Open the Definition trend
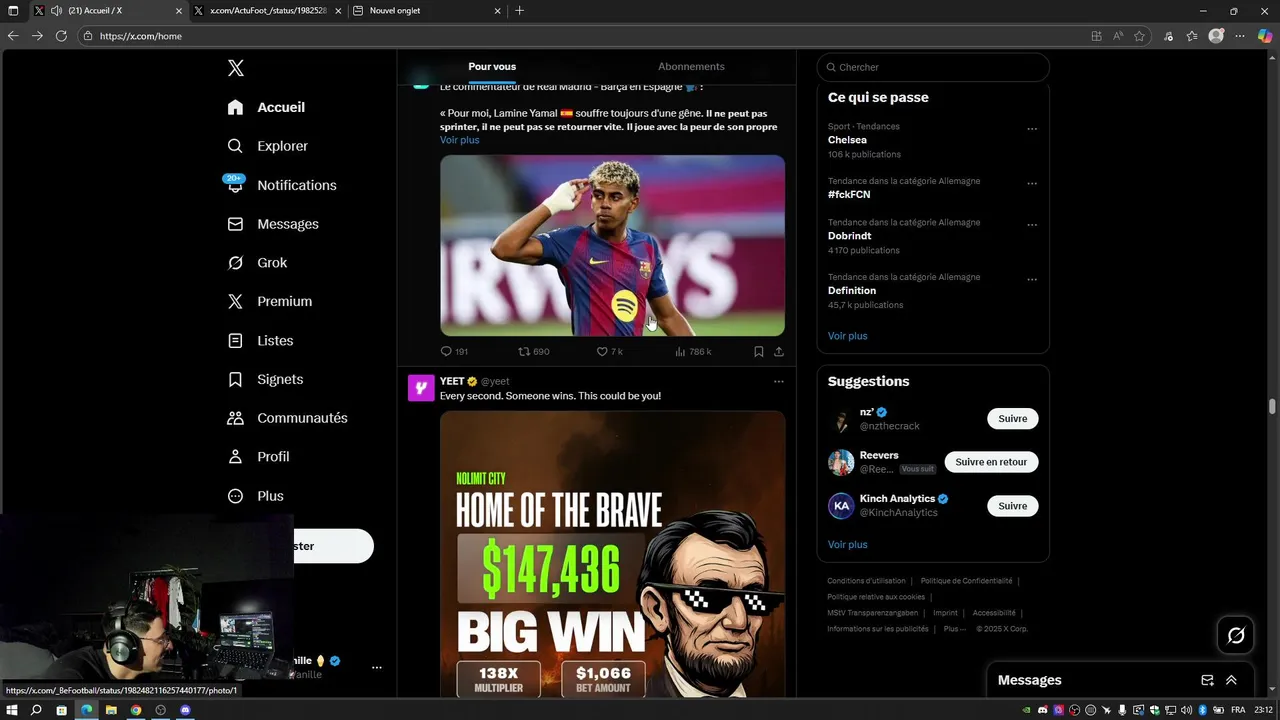This screenshot has height=720, width=1280. (x=852, y=291)
